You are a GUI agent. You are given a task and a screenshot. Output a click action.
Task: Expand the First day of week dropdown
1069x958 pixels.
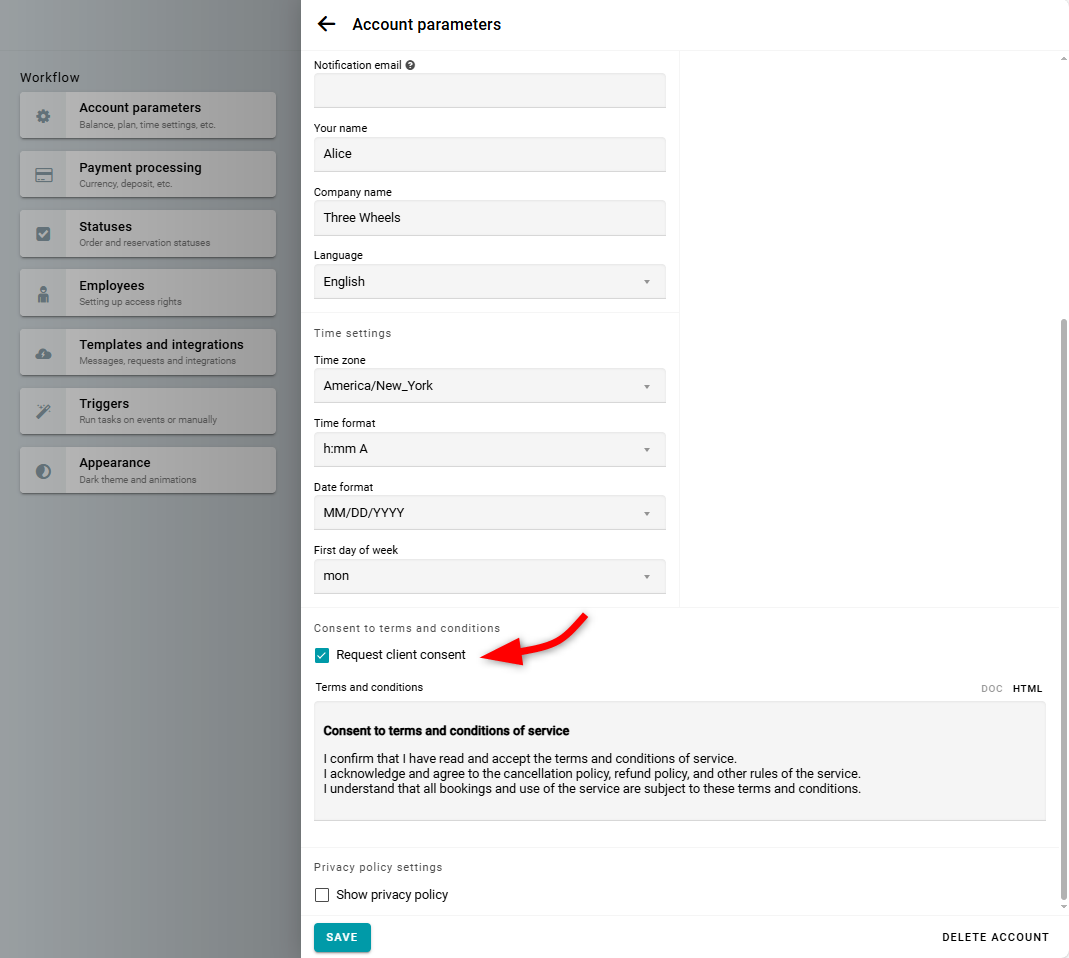click(489, 576)
